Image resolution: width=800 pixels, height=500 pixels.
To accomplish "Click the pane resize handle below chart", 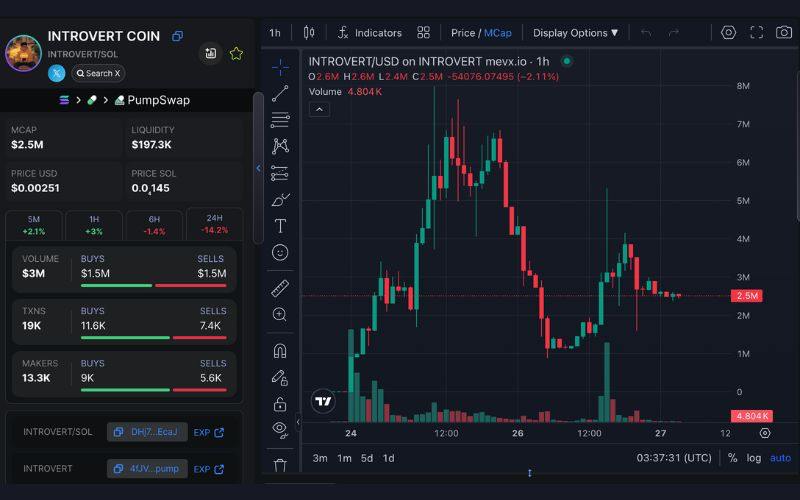I will click(530, 473).
